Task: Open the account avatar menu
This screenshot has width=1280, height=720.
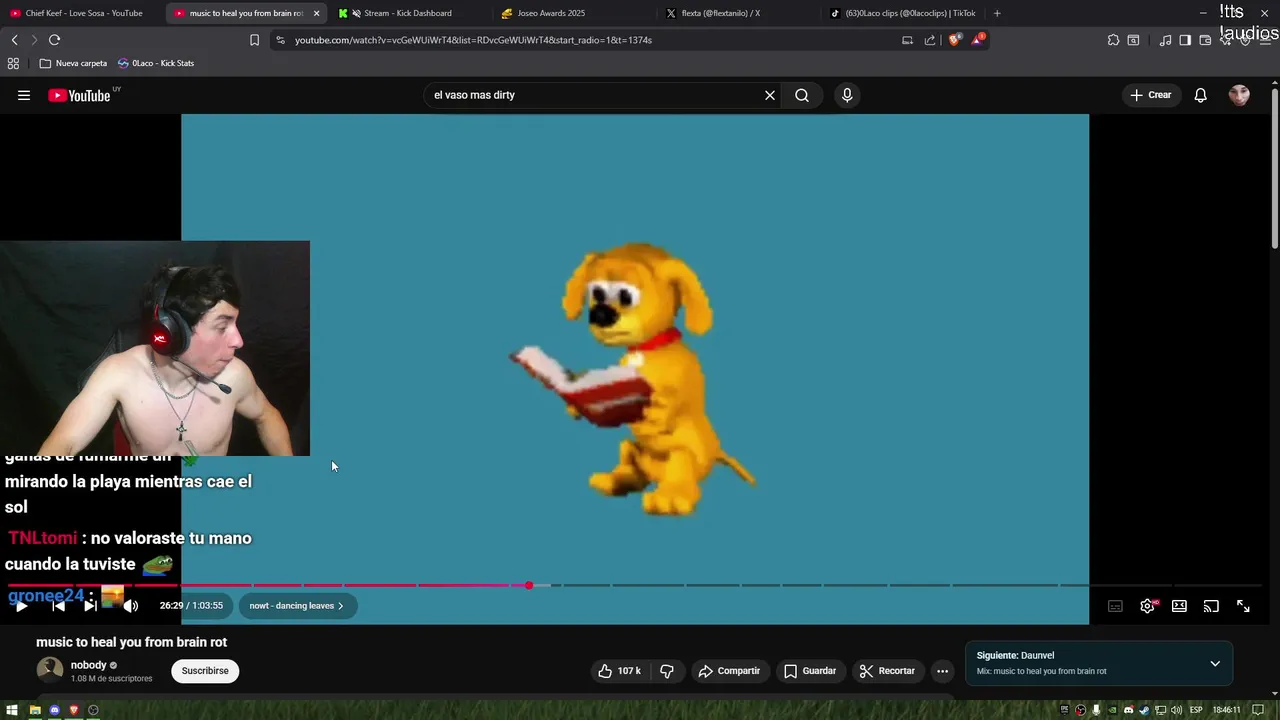Action: pyautogui.click(x=1239, y=95)
